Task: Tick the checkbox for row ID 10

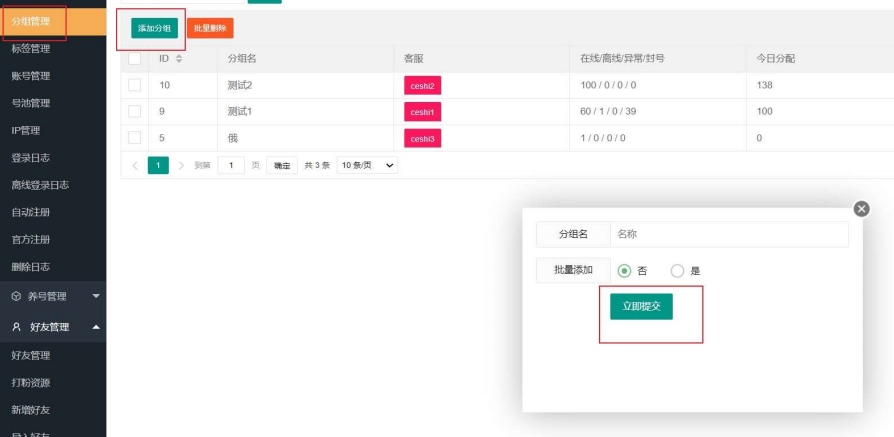Action: click(135, 85)
